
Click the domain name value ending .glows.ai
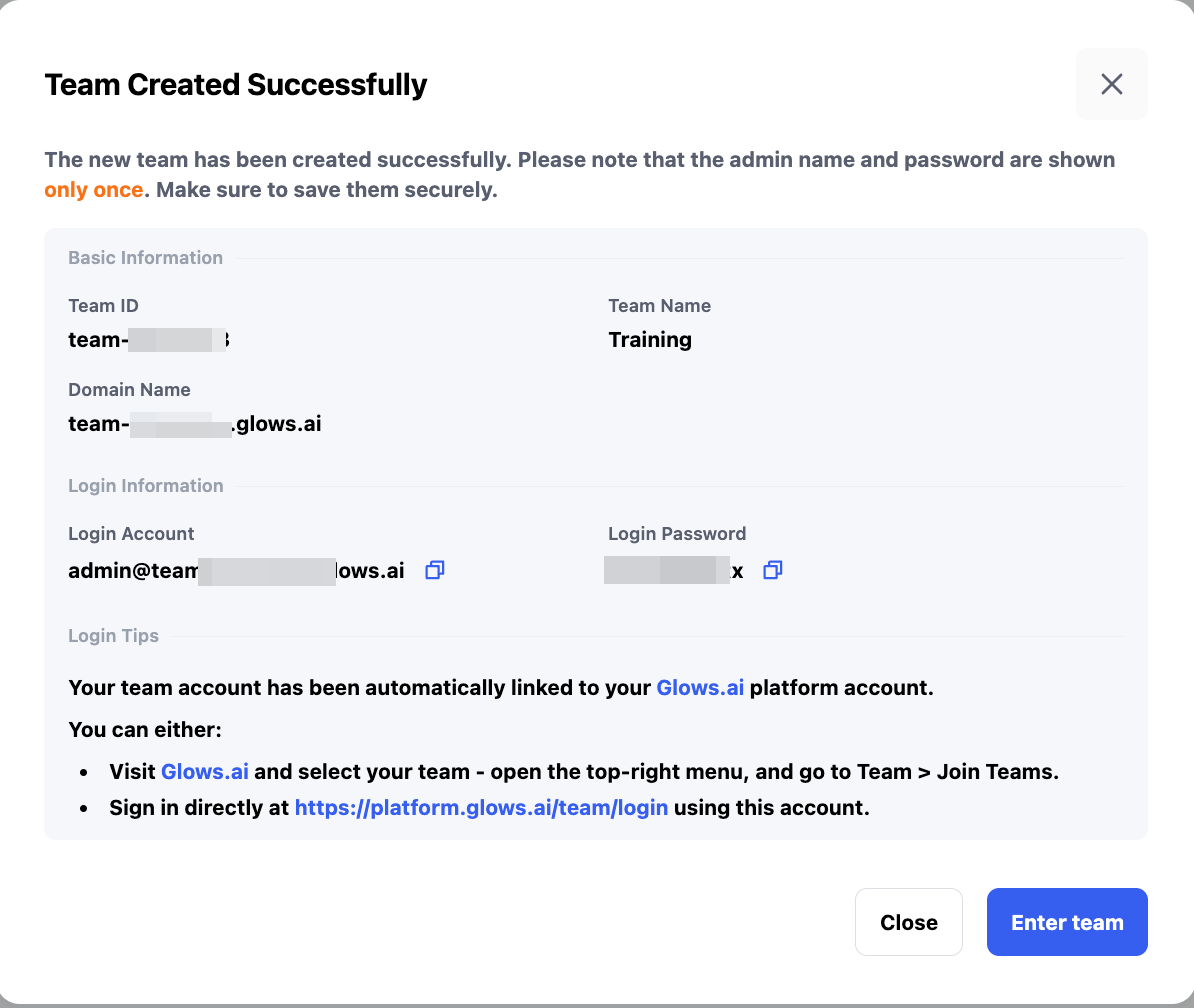coord(194,424)
